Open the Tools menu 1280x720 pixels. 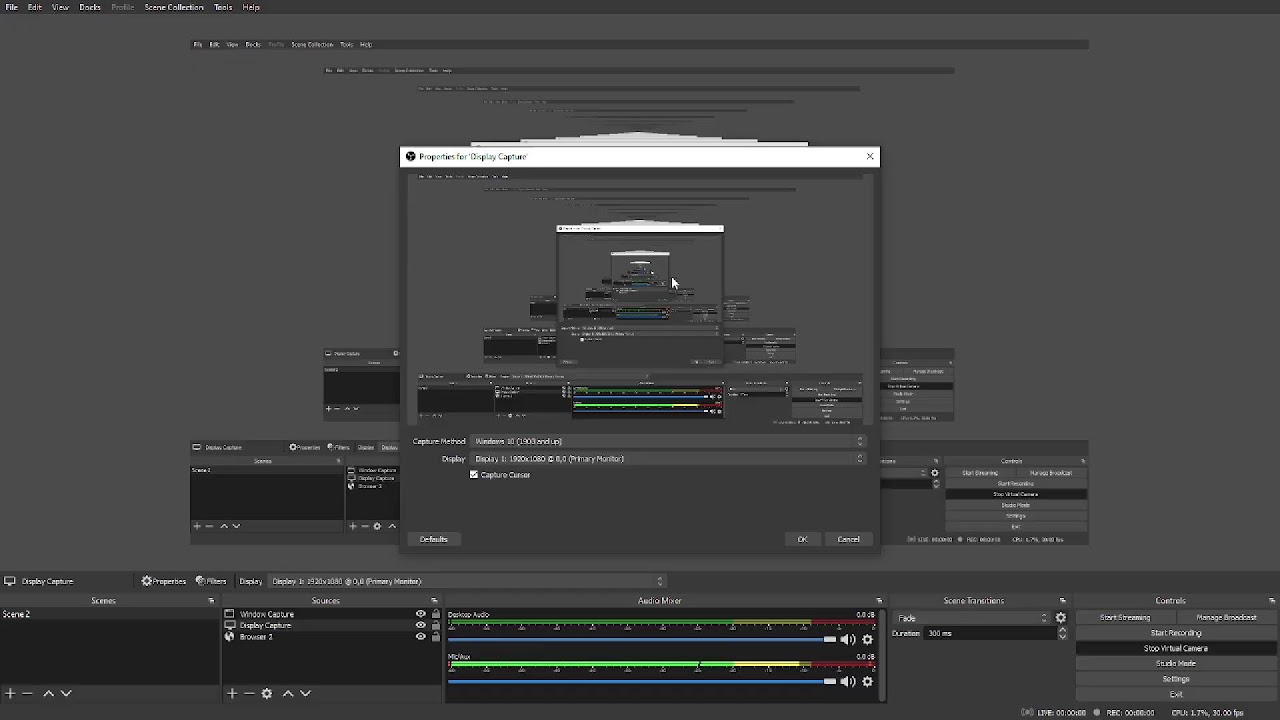(x=223, y=7)
